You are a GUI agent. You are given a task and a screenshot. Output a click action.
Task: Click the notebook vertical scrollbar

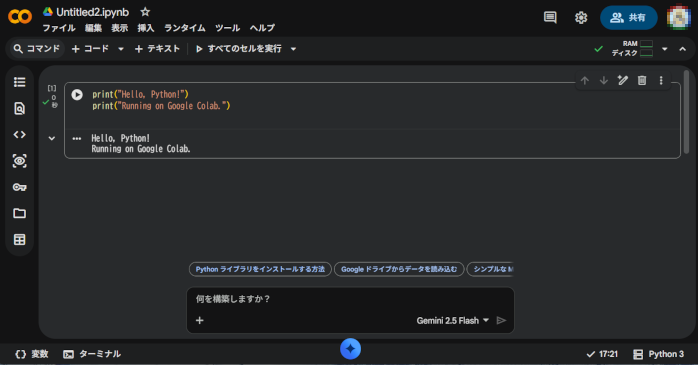(686, 112)
